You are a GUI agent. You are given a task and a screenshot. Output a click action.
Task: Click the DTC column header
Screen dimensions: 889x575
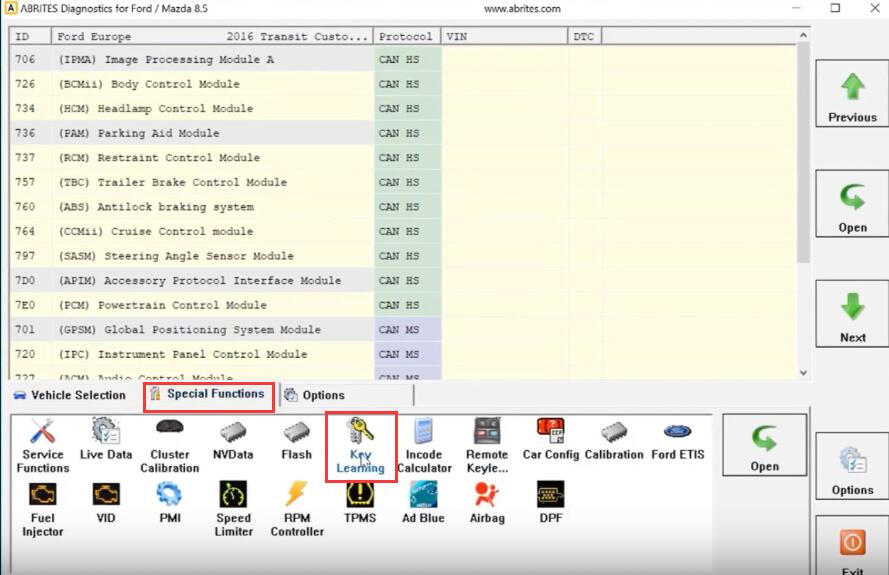[x=584, y=36]
